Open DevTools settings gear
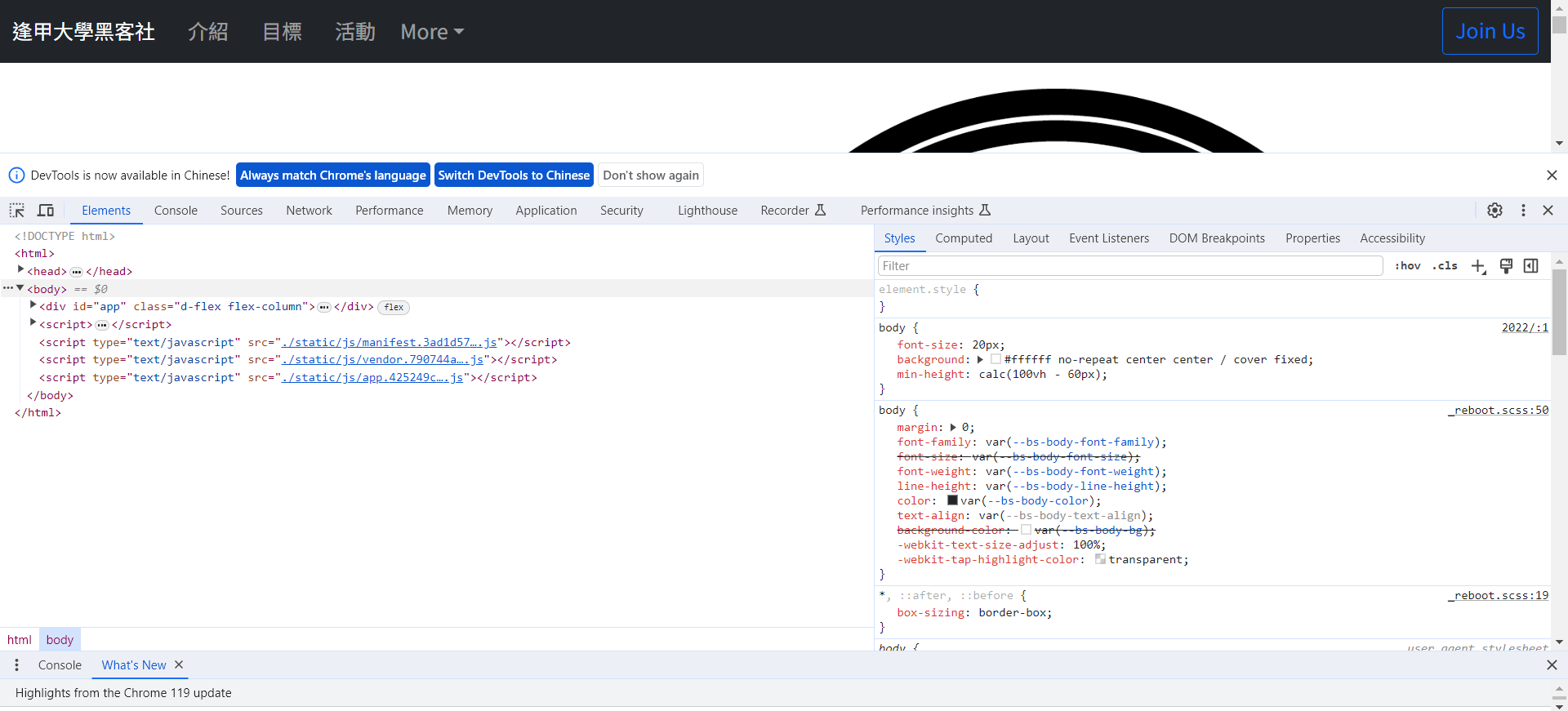The image size is (1568, 711). [x=1494, y=211]
